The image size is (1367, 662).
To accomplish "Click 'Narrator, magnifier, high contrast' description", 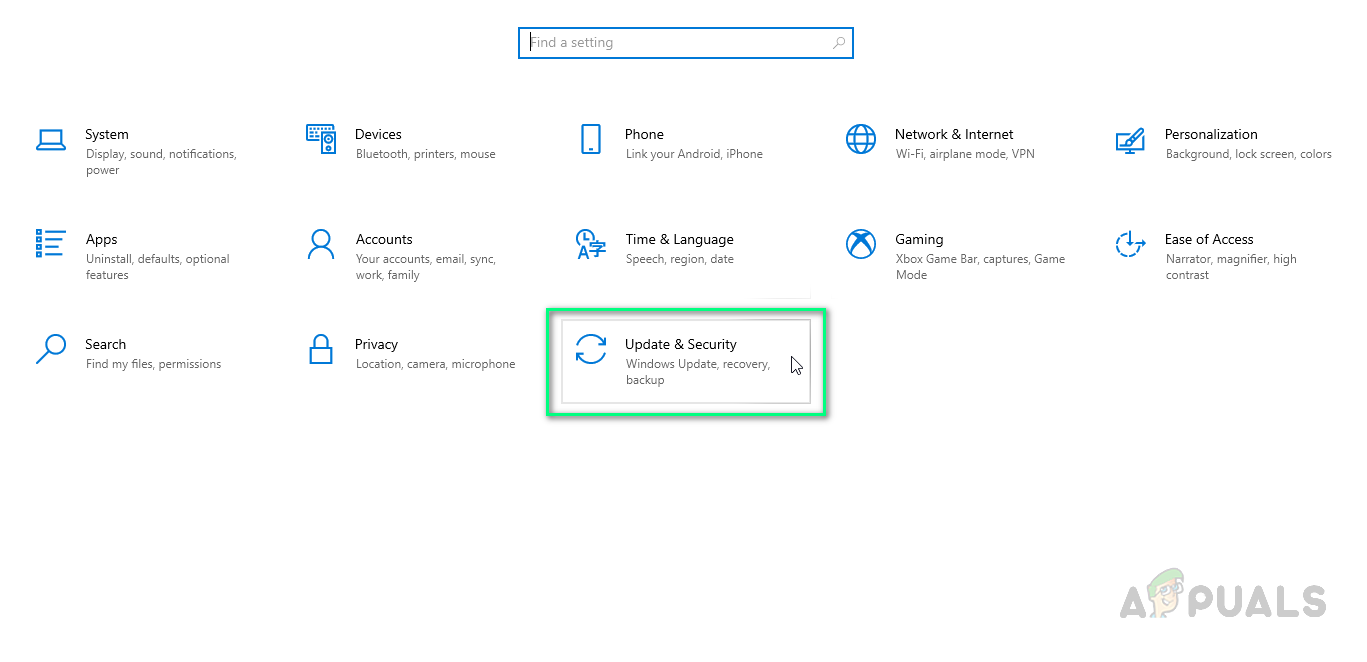I will coord(1231,267).
